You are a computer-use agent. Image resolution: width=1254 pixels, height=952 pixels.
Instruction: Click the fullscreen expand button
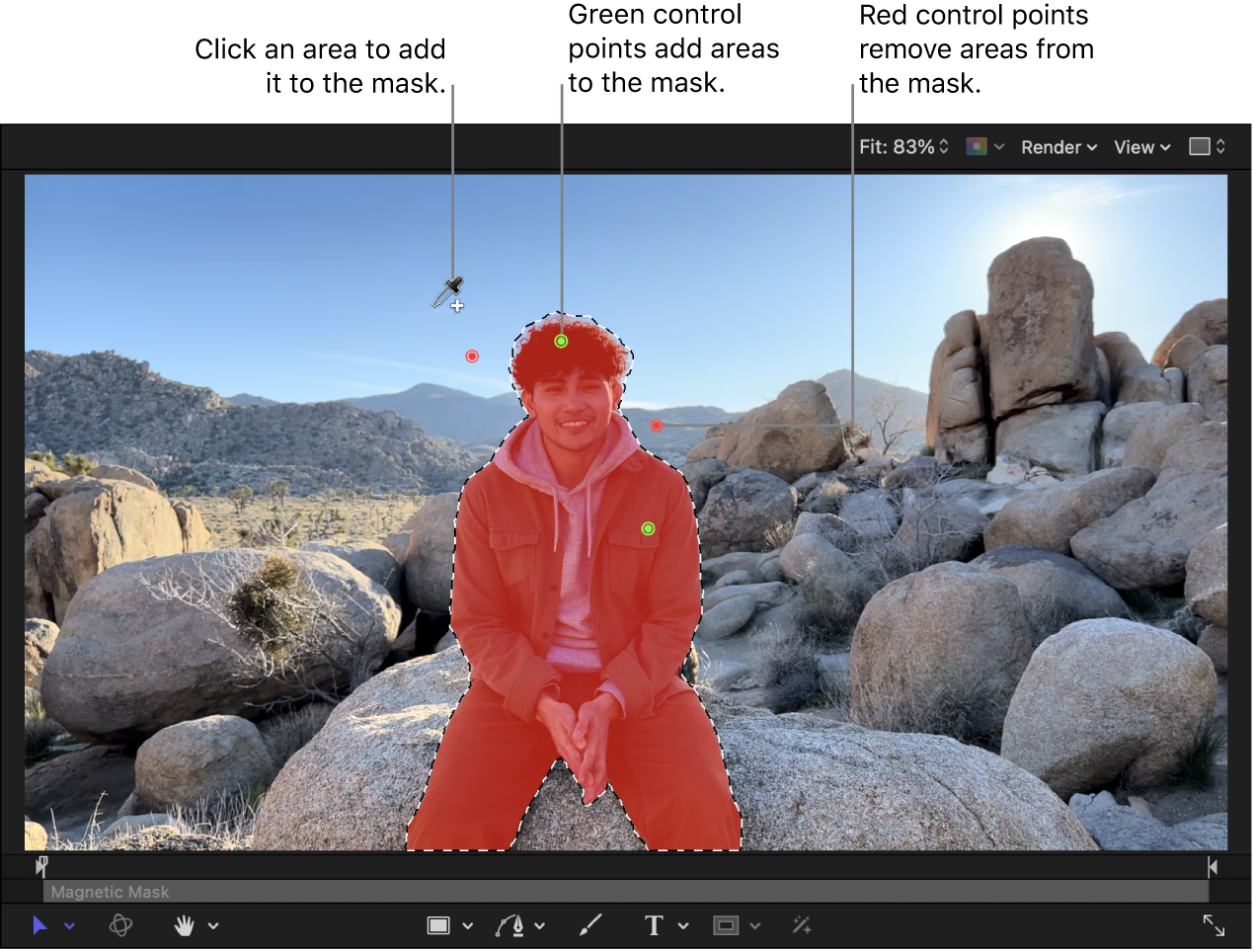click(x=1214, y=925)
